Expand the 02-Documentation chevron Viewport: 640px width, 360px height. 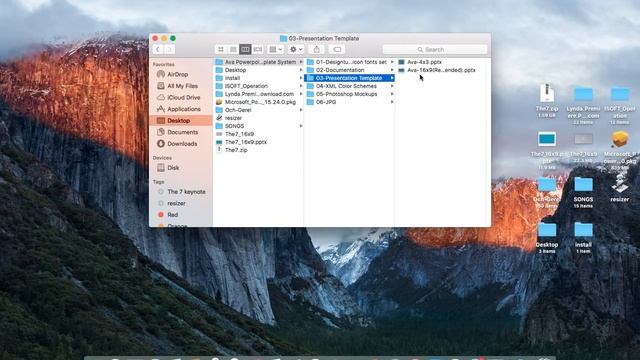392,70
